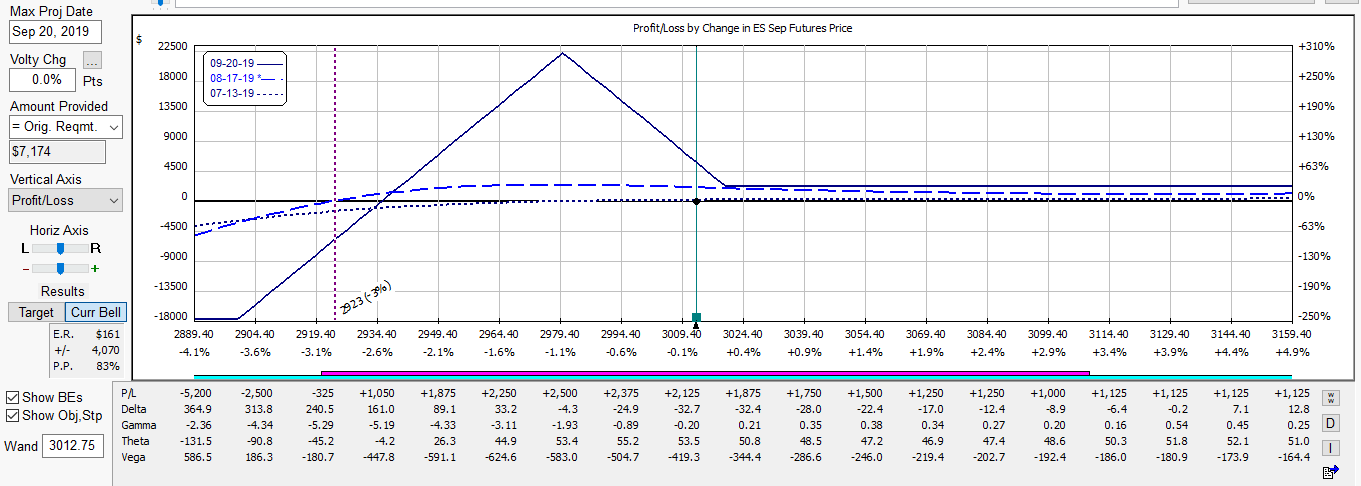Click the 'W W' button beside the P/L row
The image size is (1361, 486).
tap(1330, 398)
